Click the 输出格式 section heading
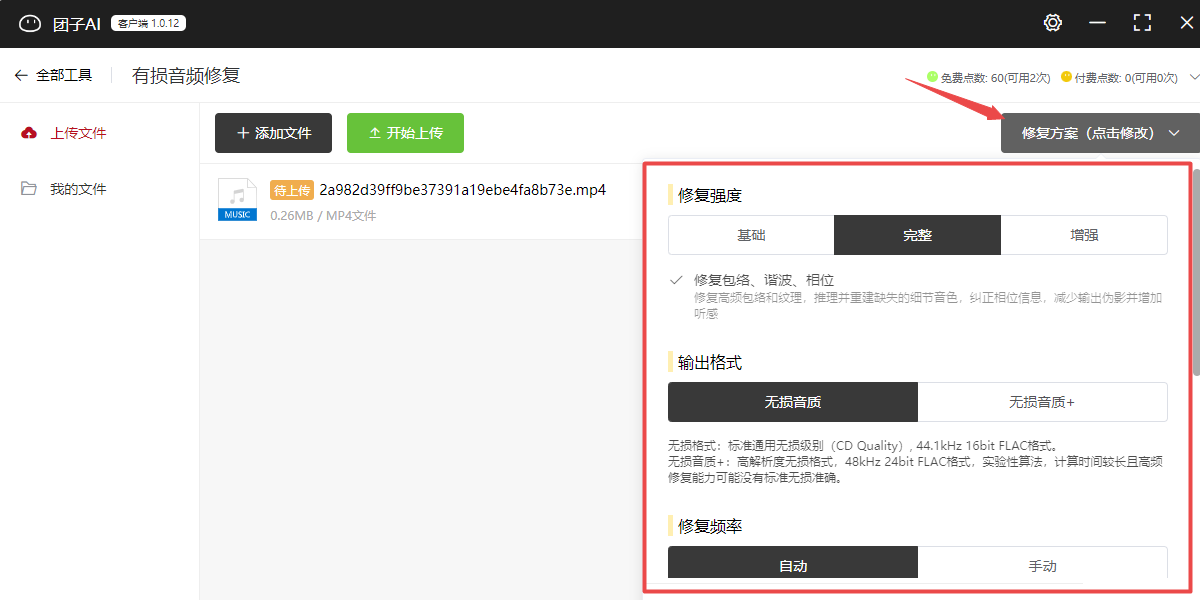 click(x=710, y=362)
